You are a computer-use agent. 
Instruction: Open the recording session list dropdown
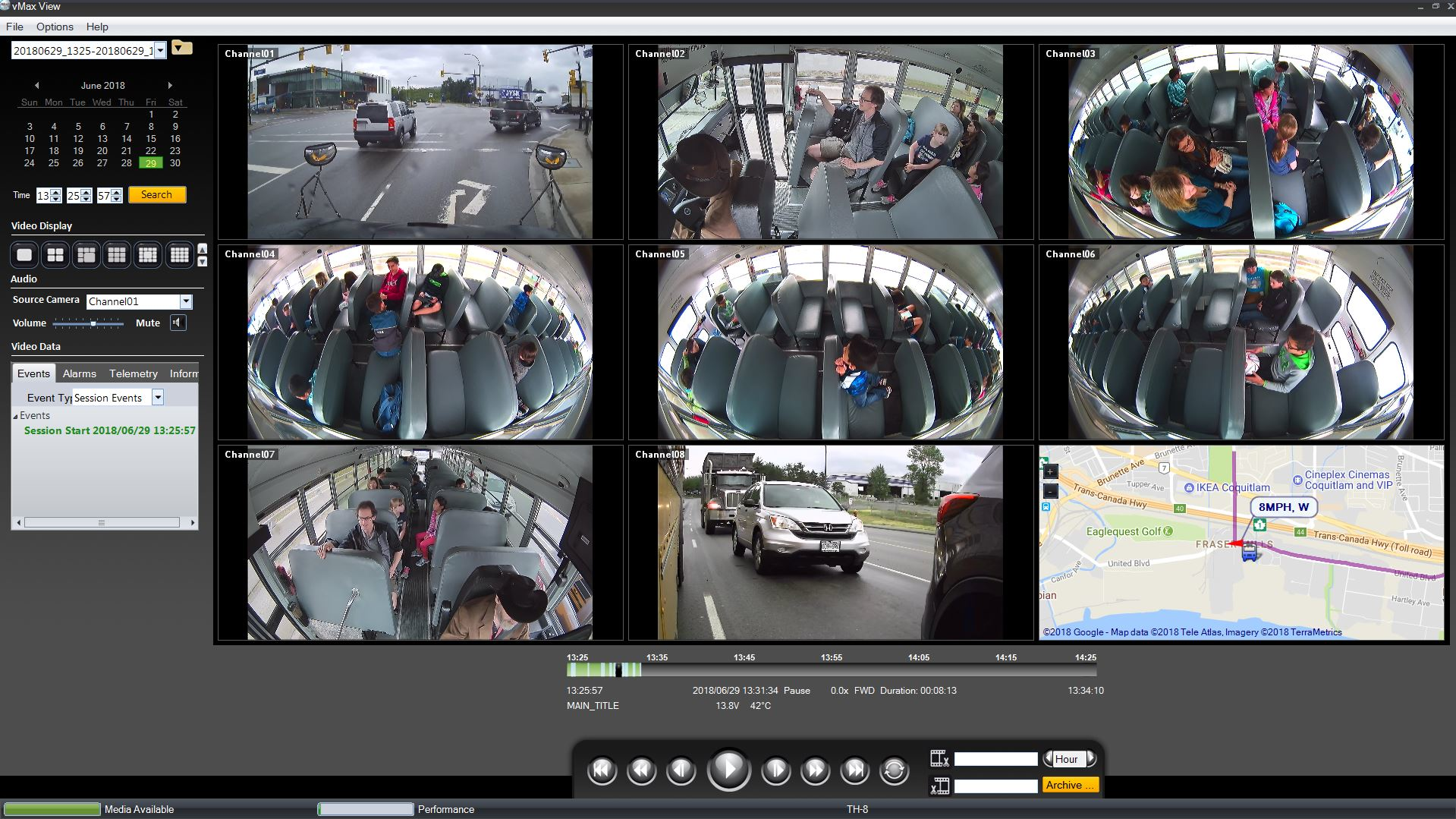160,50
